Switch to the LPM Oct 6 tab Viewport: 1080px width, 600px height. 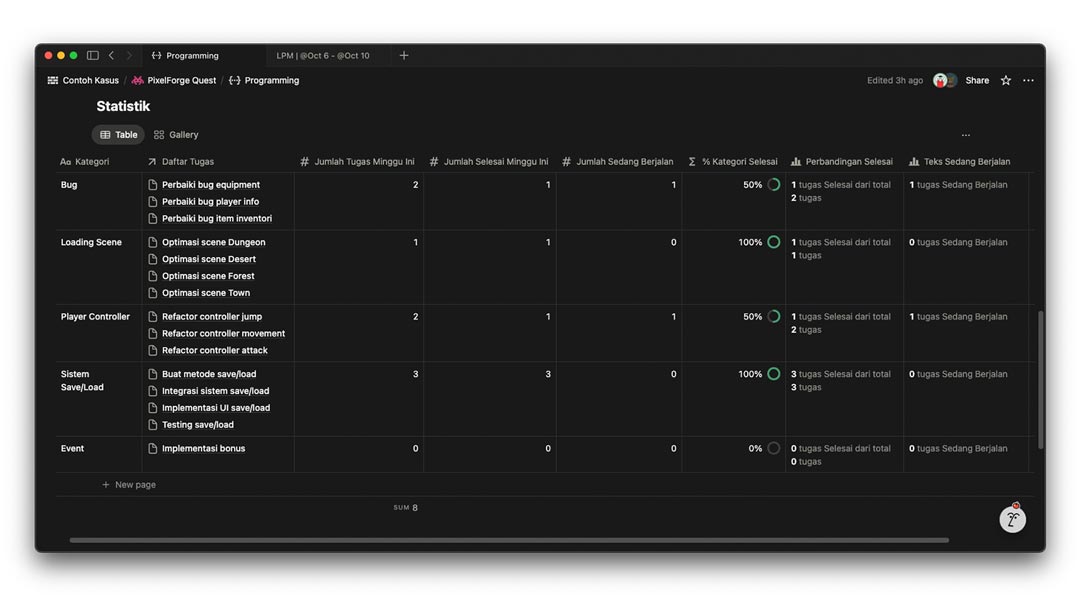(x=322, y=56)
